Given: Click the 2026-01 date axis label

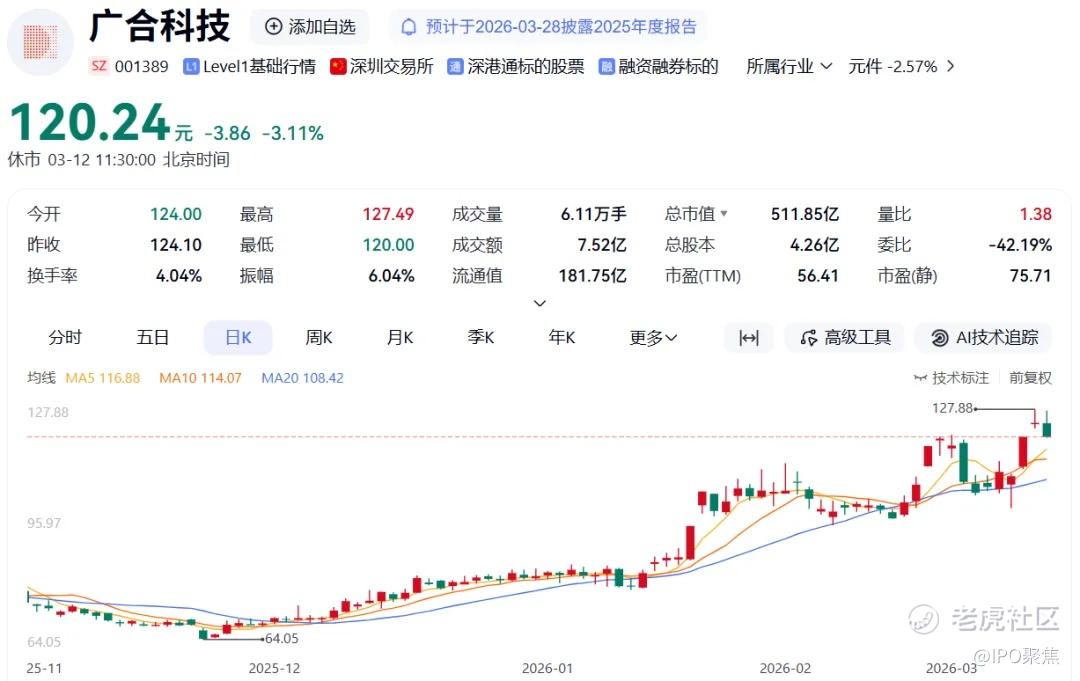Looking at the screenshot, I should 547,668.
